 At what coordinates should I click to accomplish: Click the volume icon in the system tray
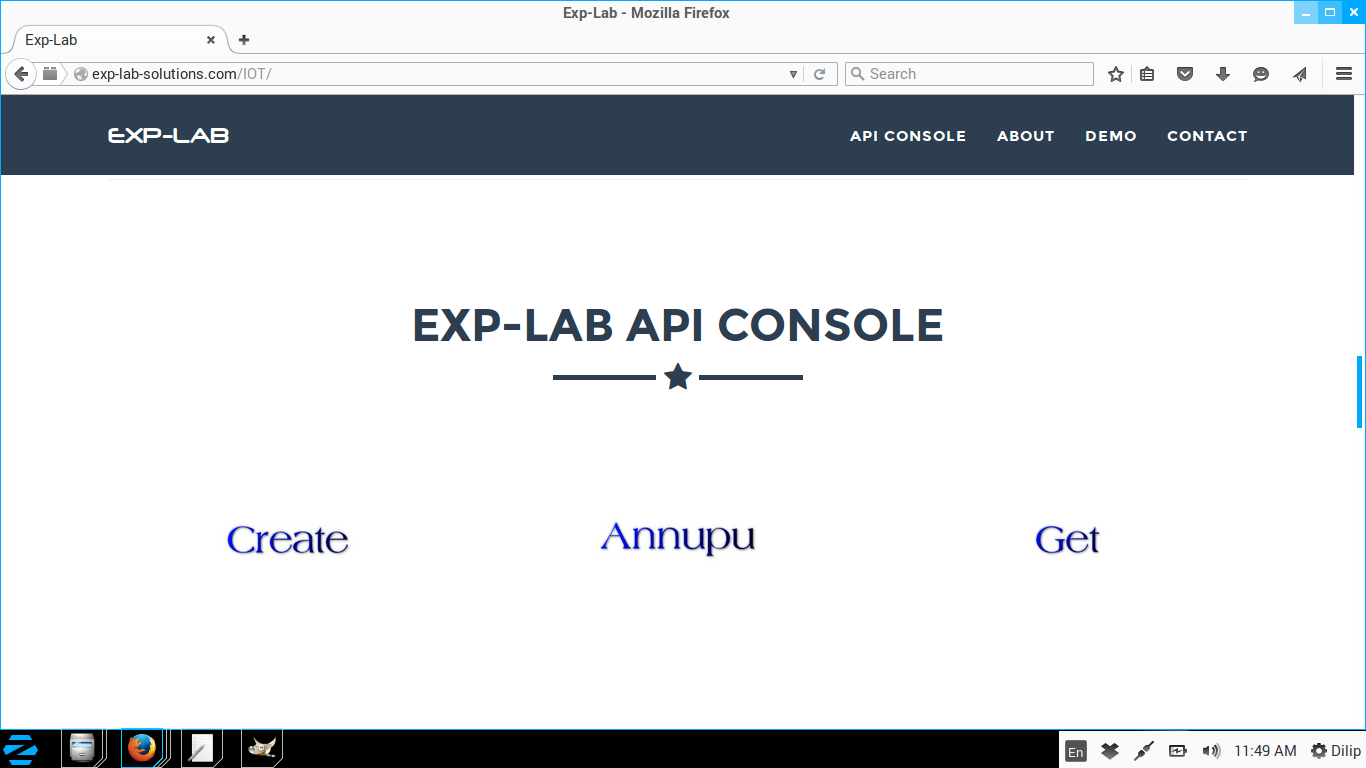(1211, 750)
